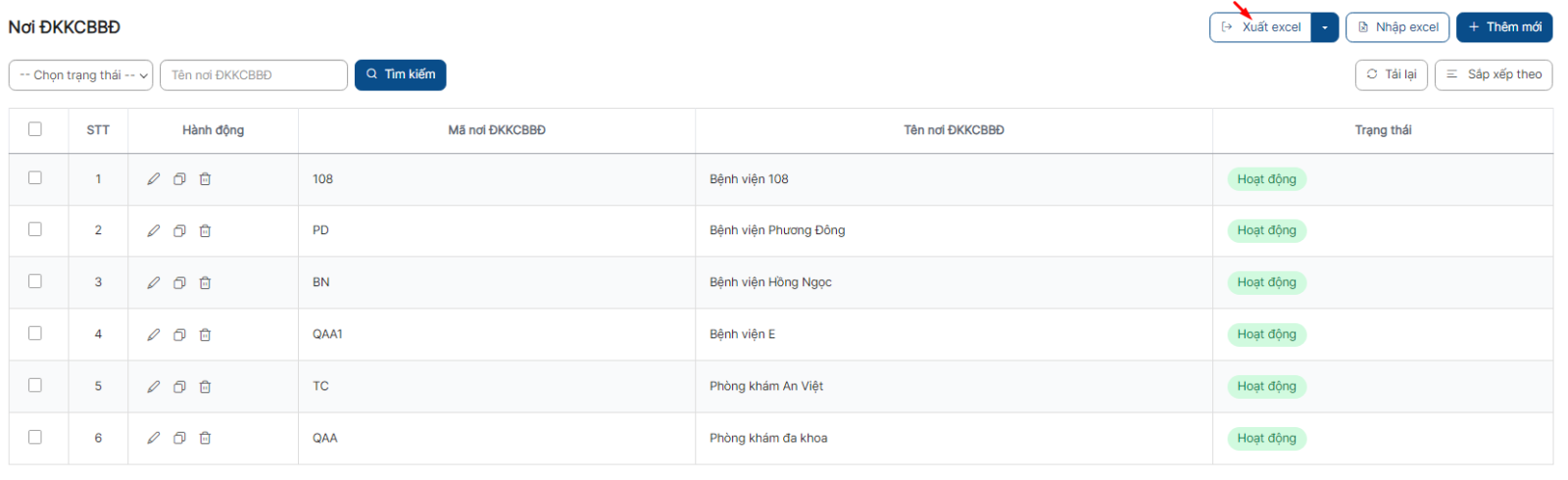This screenshot has height=480, width=1568.
Task: Edit the Phòng khám đa khoa row
Action: pyautogui.click(x=154, y=438)
